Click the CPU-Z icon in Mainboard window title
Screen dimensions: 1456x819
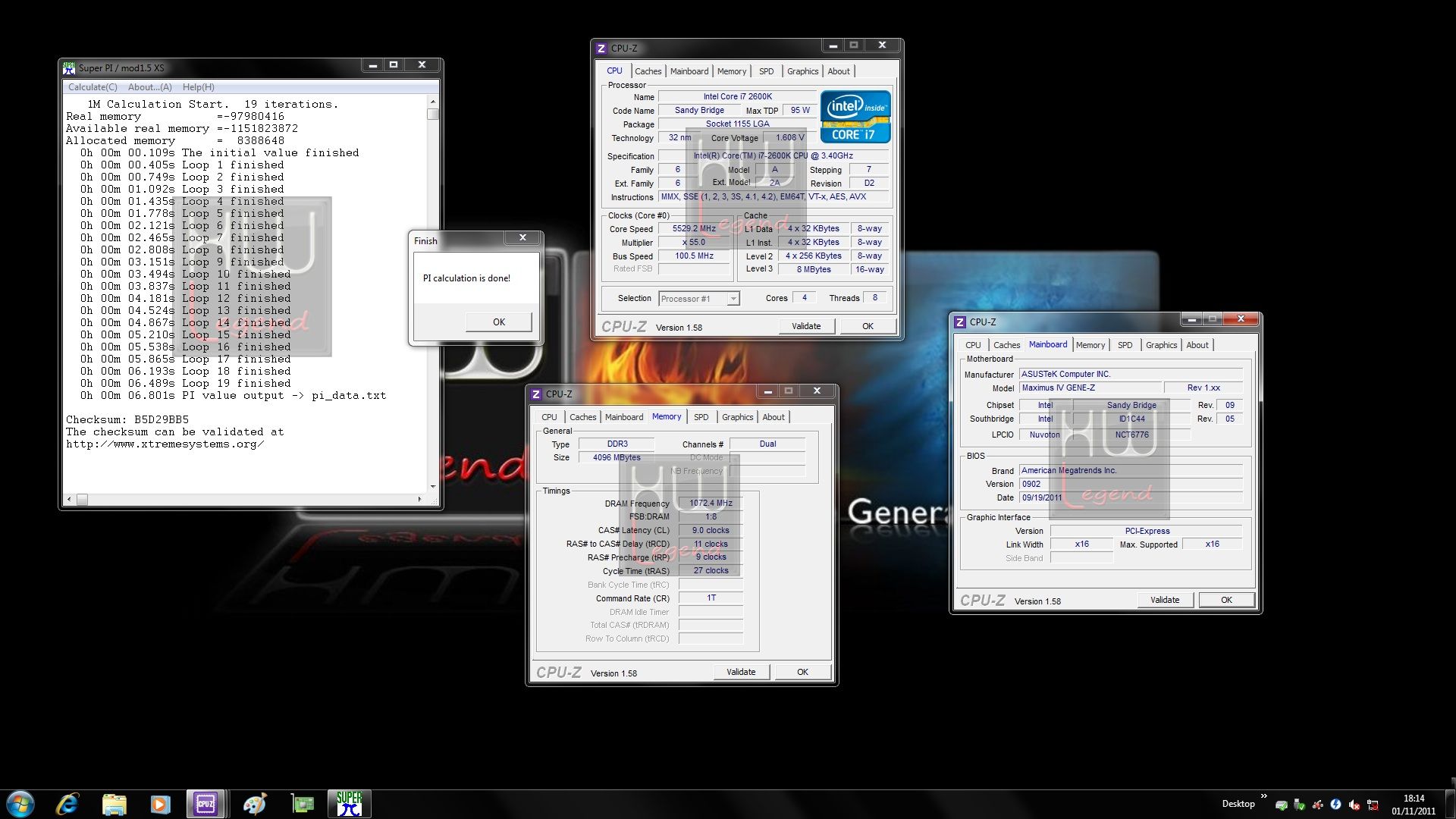tap(960, 322)
